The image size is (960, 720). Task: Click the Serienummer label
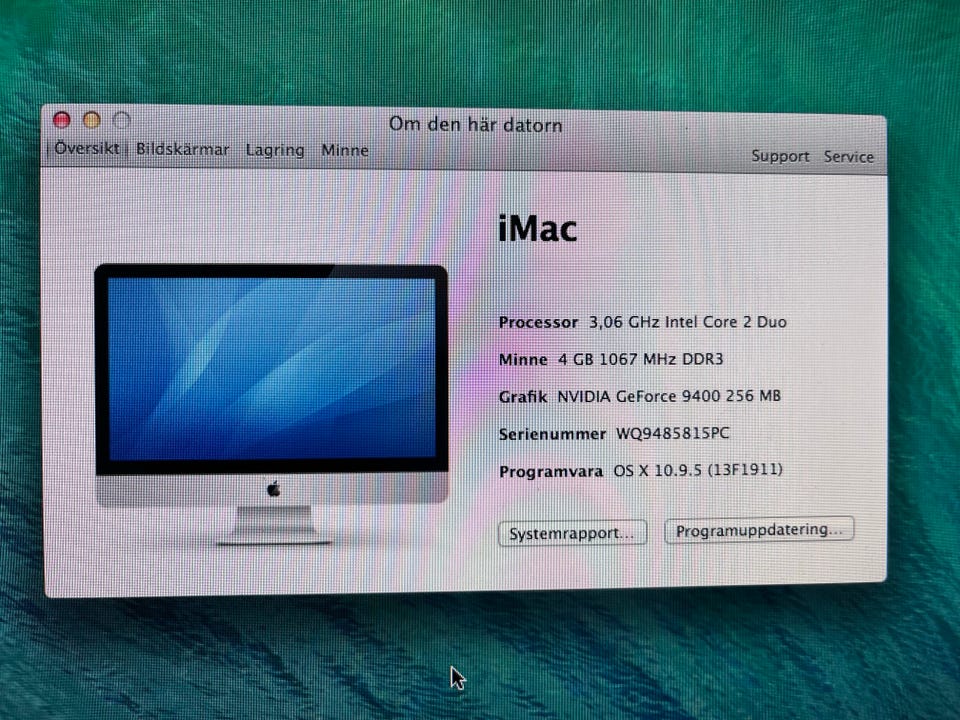tap(552, 434)
